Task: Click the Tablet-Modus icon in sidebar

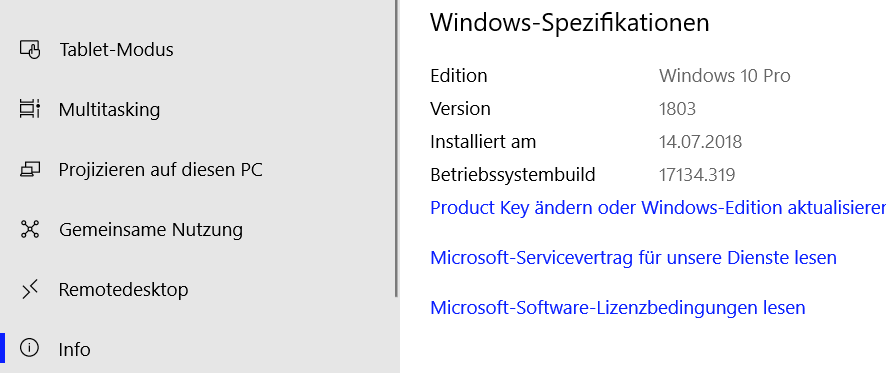Action: click(30, 49)
